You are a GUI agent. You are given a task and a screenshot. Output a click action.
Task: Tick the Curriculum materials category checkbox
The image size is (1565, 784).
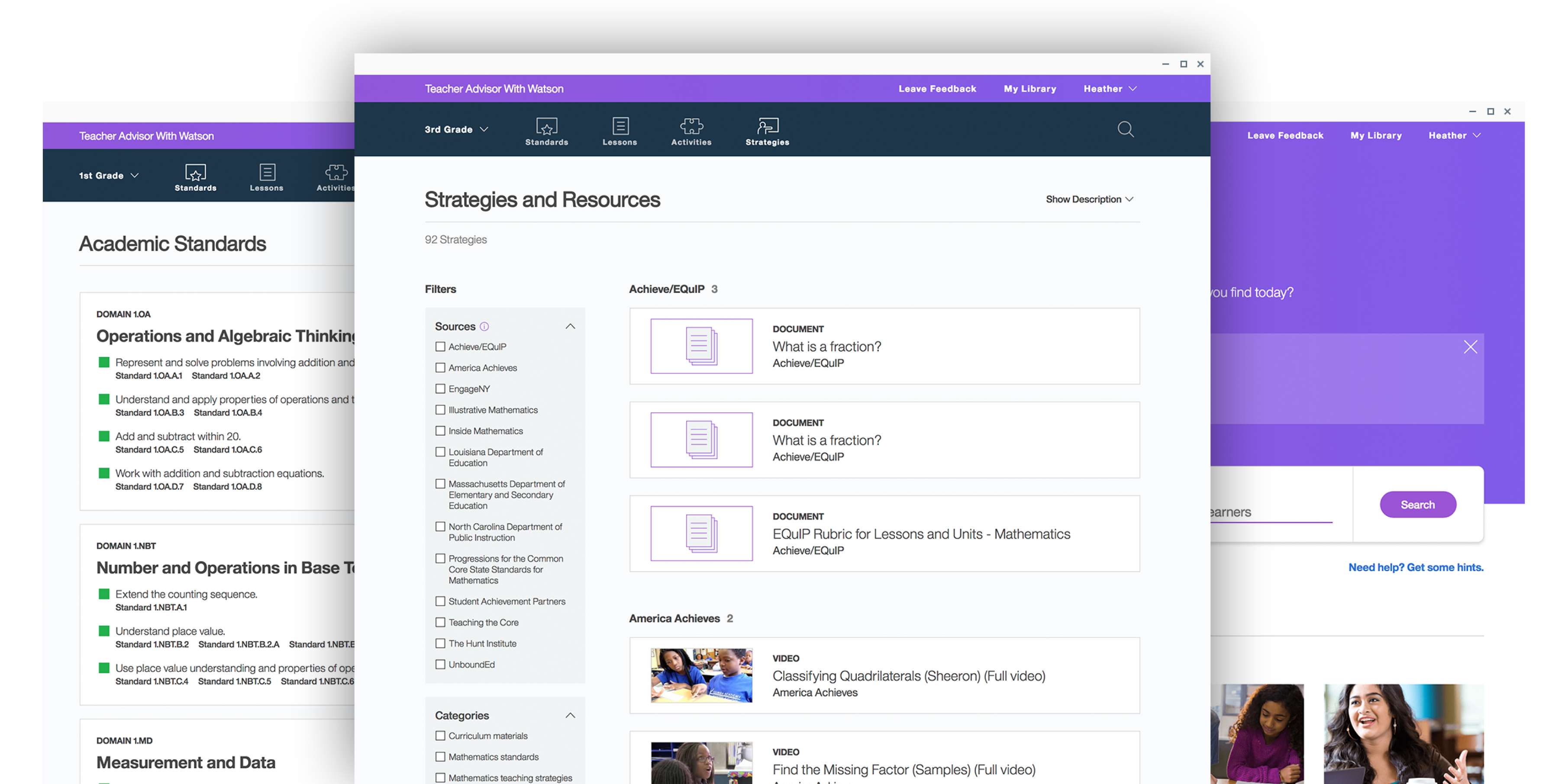tap(440, 736)
